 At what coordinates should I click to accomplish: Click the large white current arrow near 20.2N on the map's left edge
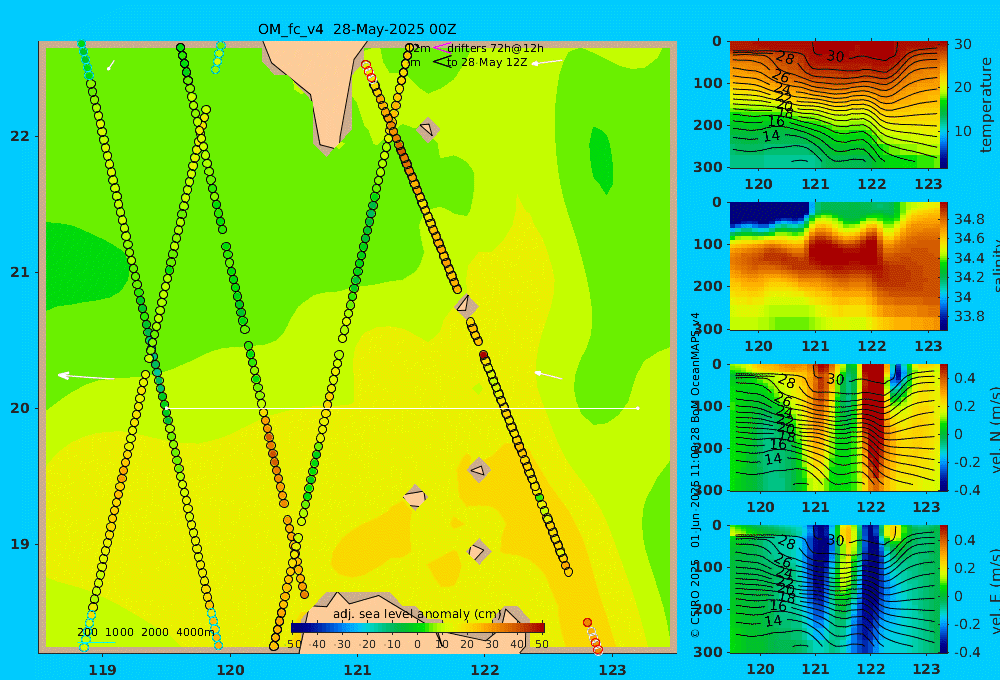tap(86, 376)
